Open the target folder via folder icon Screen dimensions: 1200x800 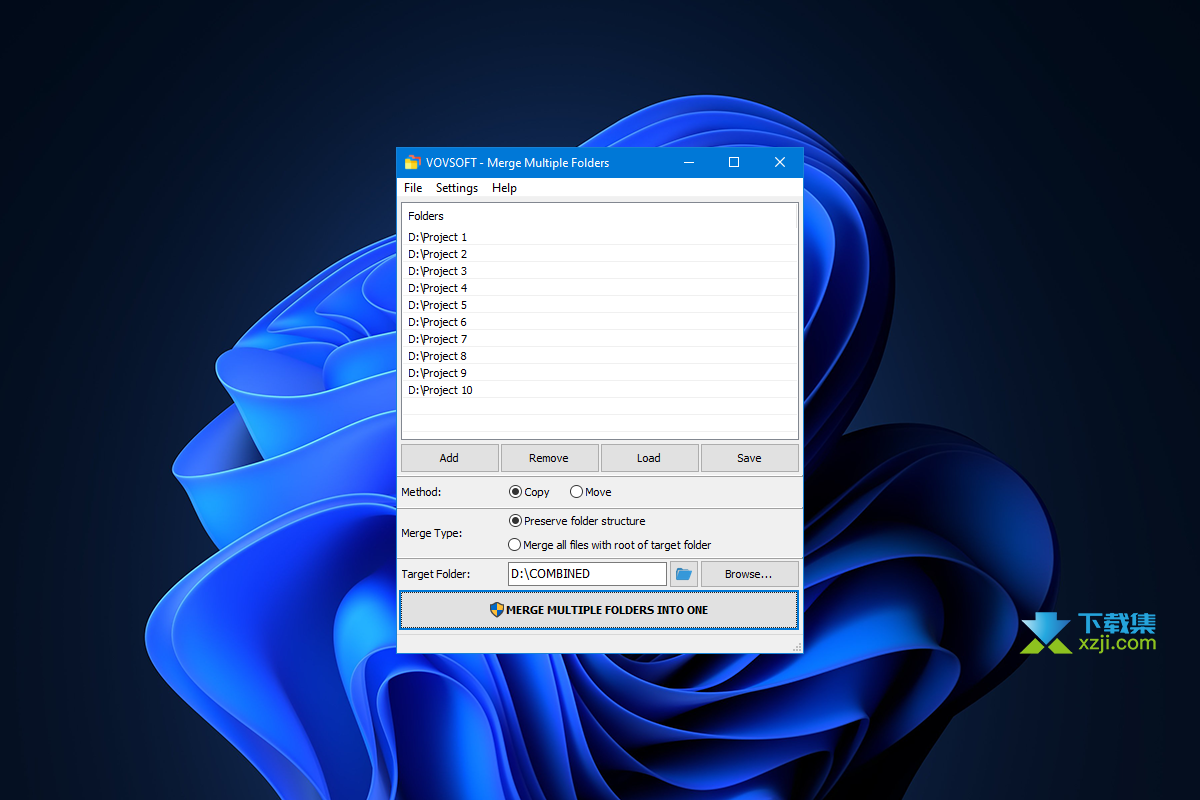click(x=684, y=574)
